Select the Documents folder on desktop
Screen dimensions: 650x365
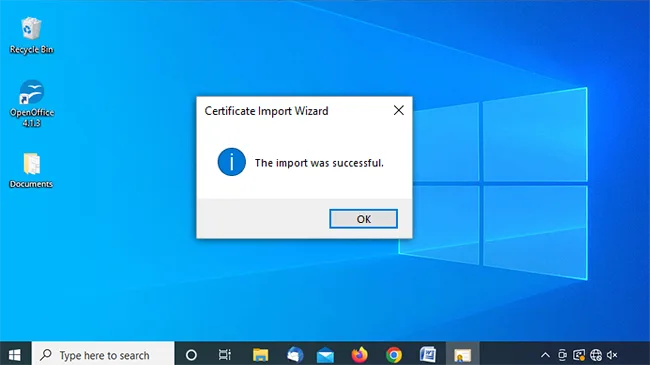tap(31, 170)
